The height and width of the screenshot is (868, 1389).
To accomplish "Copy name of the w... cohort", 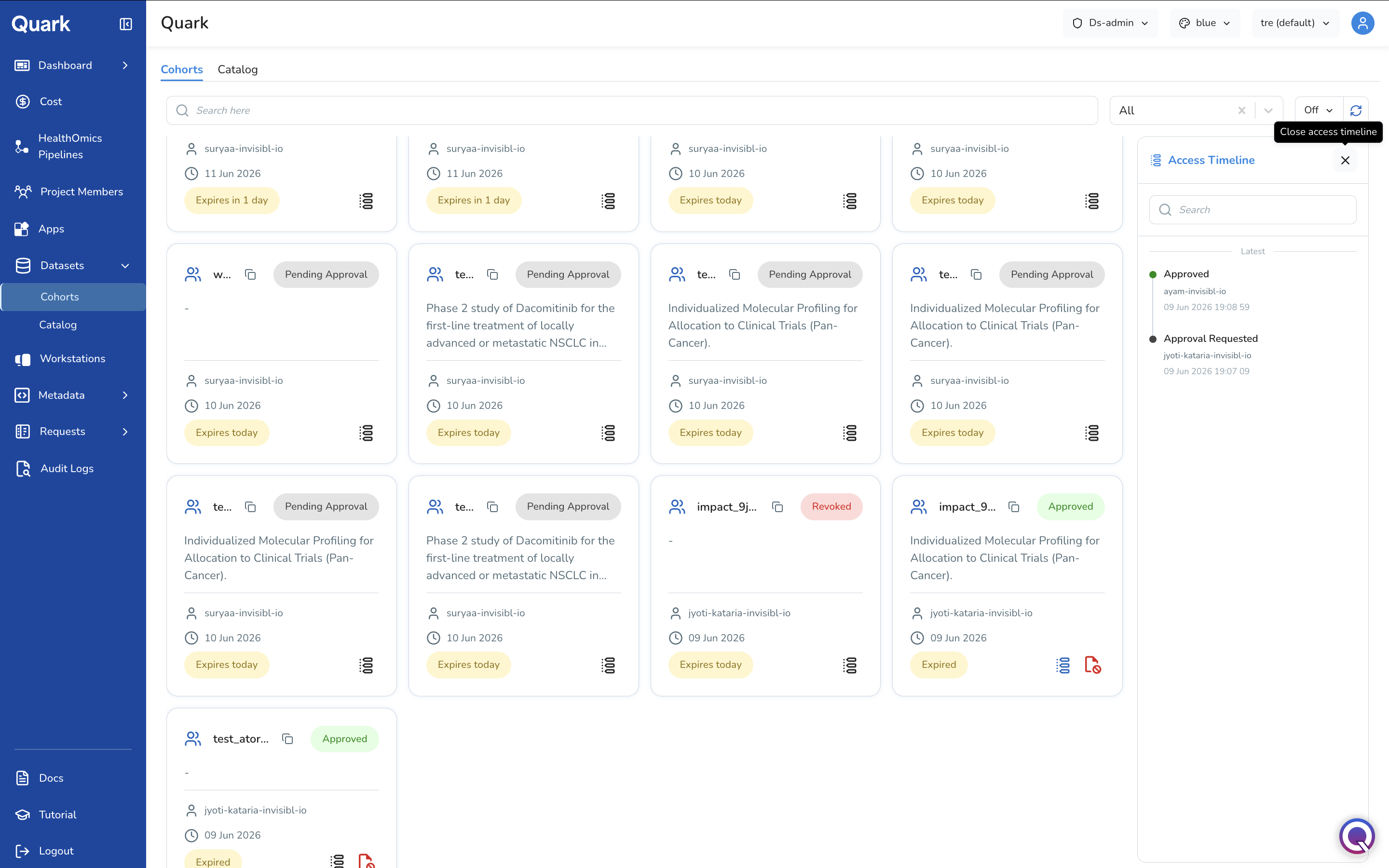I will click(250, 274).
